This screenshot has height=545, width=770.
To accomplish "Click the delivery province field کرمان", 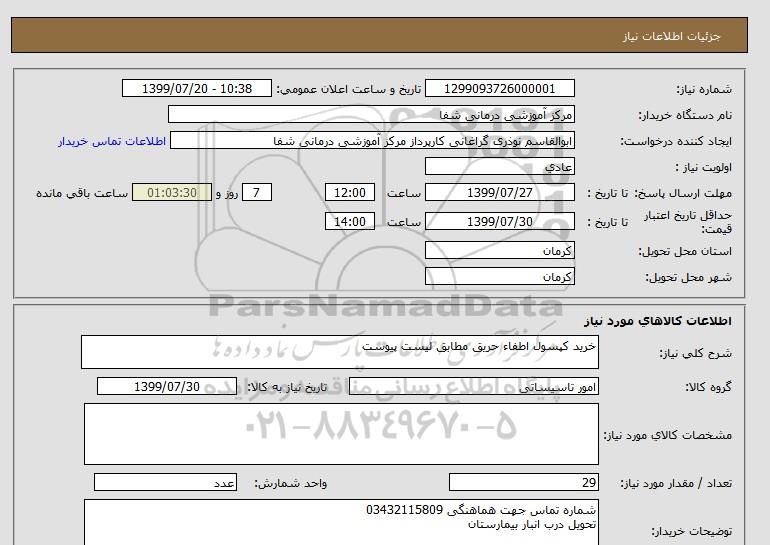I will (499, 250).
